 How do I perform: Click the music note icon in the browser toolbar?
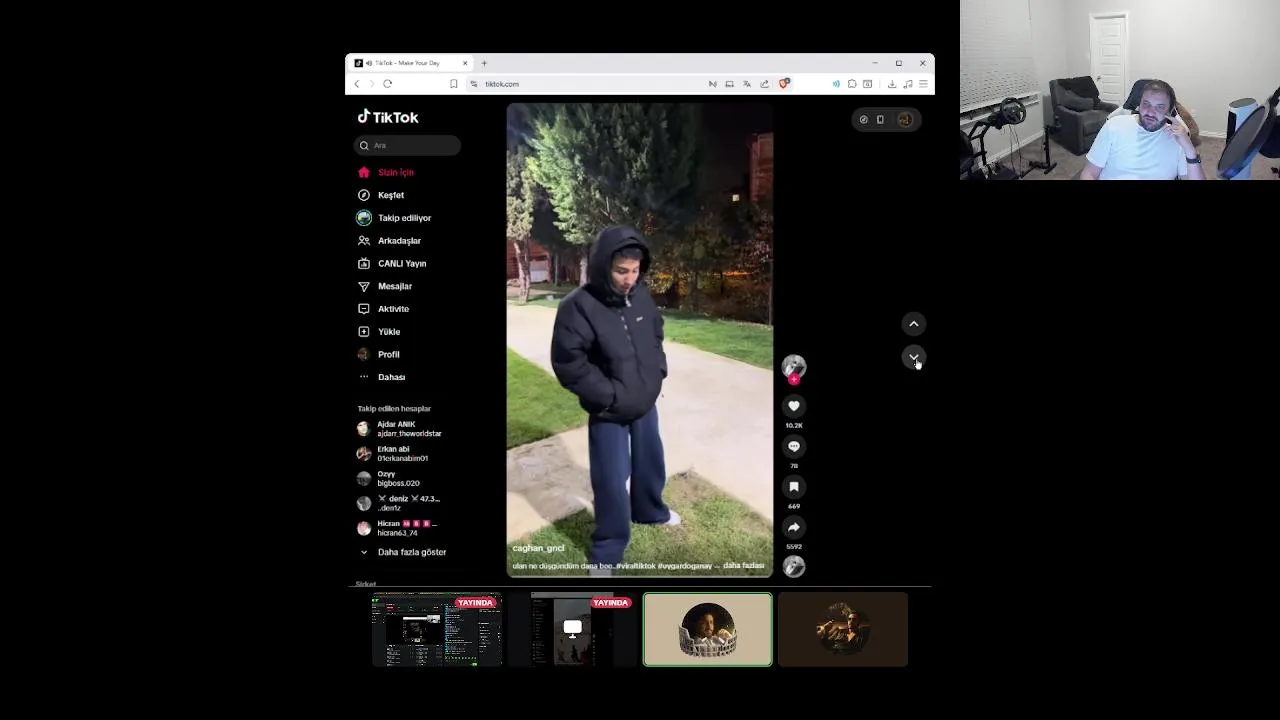[908, 84]
